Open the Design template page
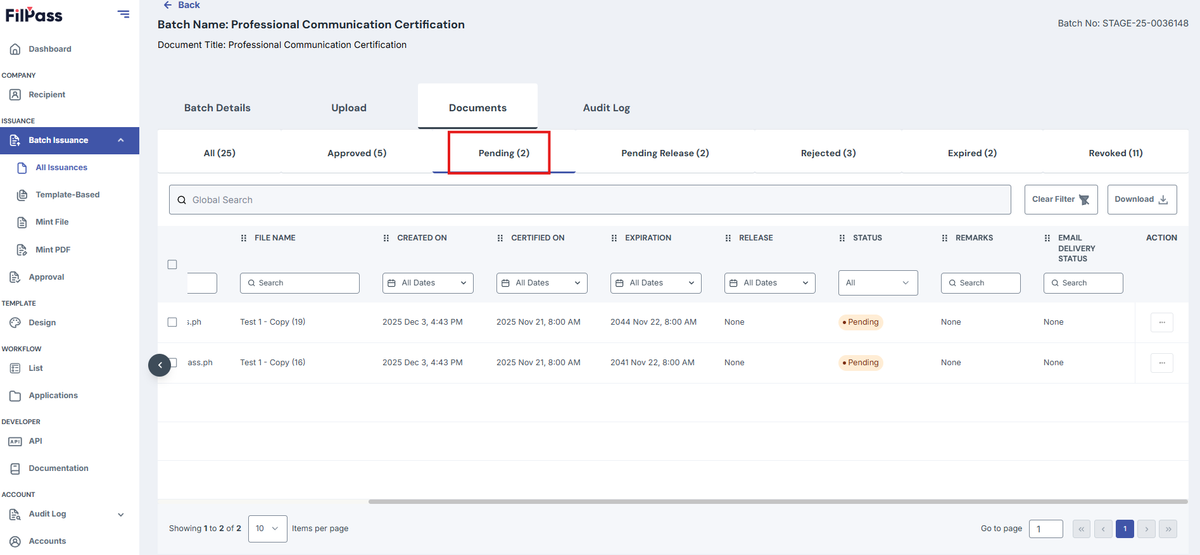Viewport: 1200px width, 555px height. [42, 323]
